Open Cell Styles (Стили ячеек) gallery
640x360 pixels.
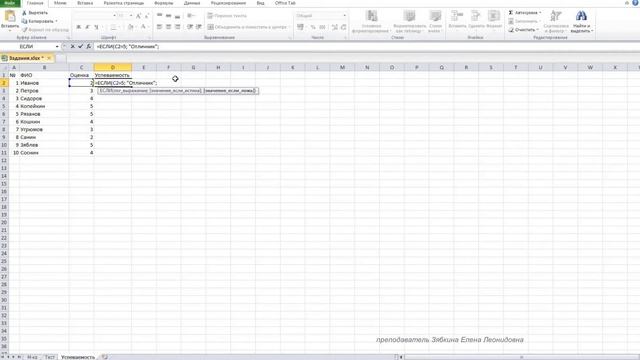point(435,22)
